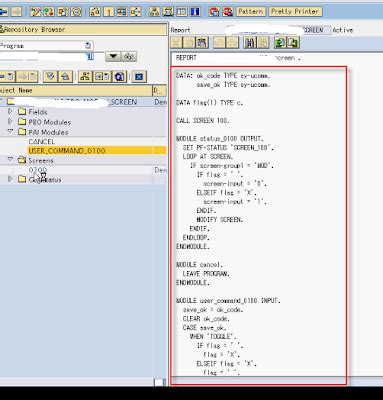Viewport: 383px width, 400px height.
Task: Click the hierarchy object list icon
Action: 85,77
